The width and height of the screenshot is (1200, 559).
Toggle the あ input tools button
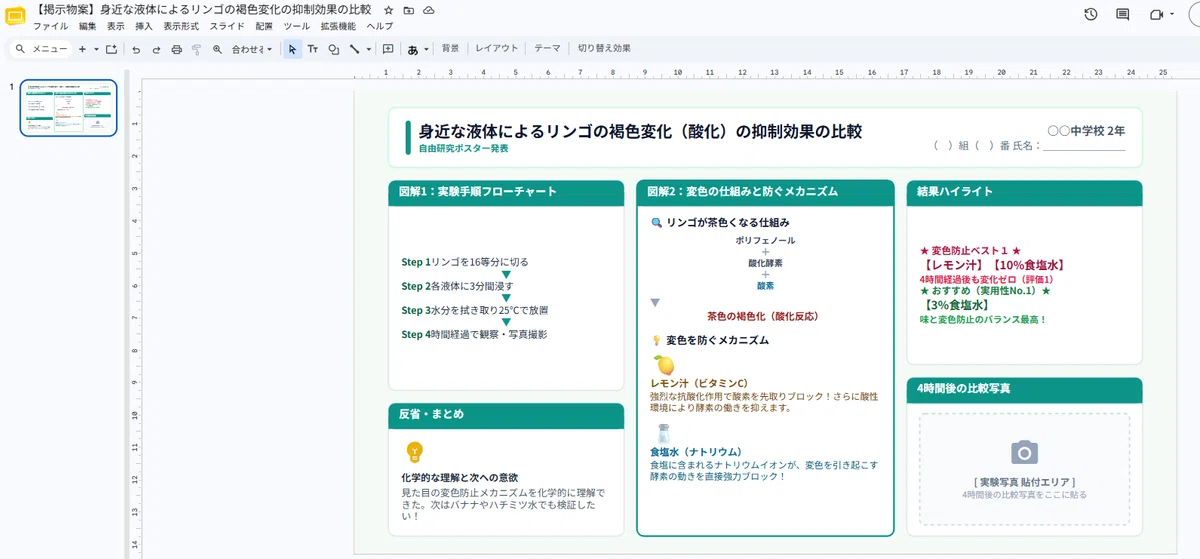(x=412, y=49)
